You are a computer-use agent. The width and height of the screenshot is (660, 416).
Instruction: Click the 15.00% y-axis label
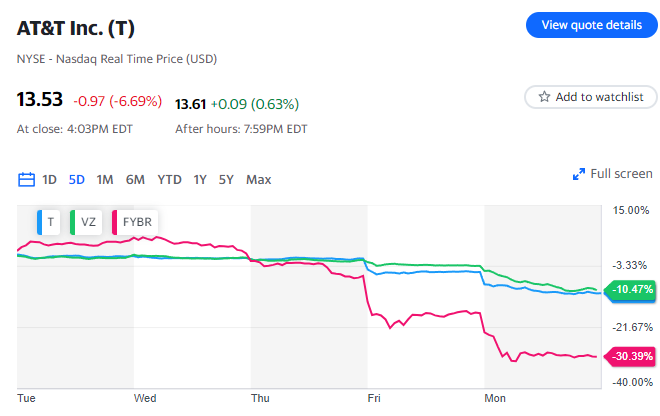631,210
